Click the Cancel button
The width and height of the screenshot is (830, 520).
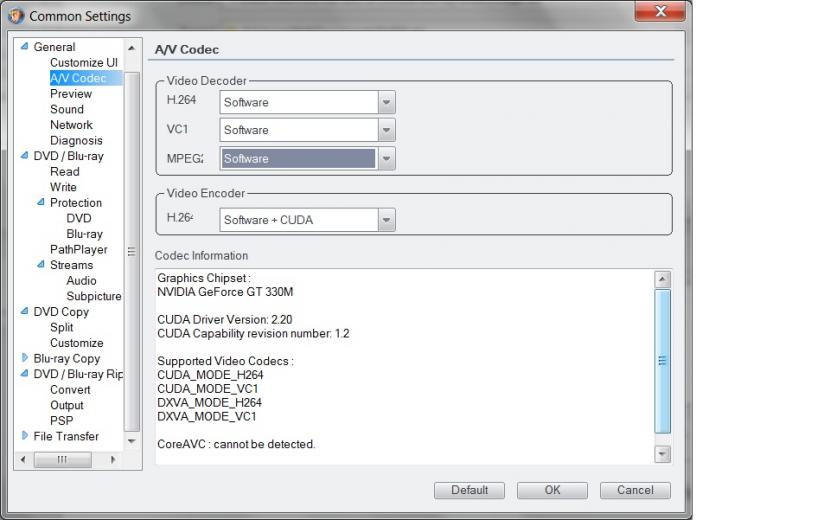click(x=635, y=490)
